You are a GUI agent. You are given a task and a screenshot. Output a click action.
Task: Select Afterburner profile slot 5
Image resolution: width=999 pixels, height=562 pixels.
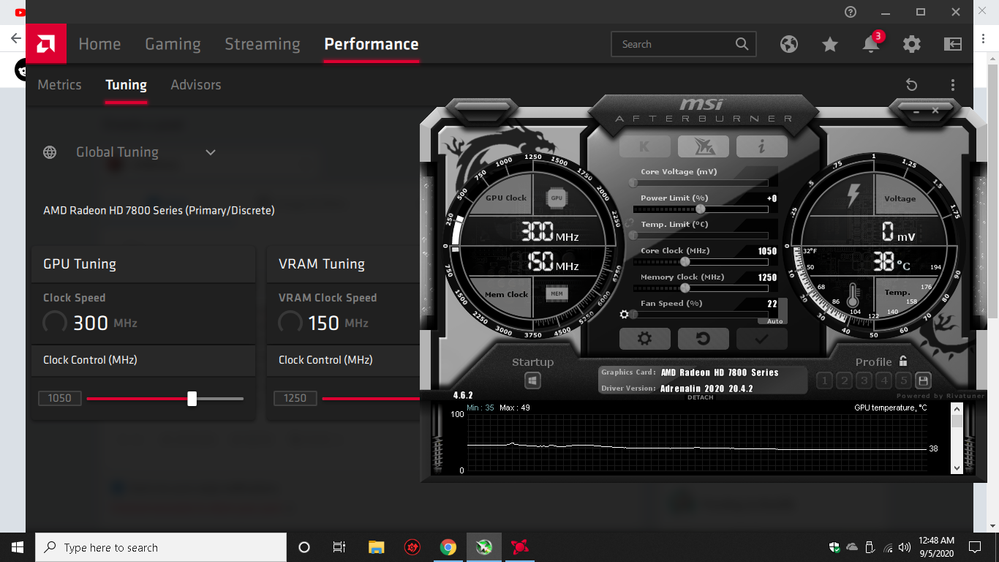pyautogui.click(x=903, y=381)
